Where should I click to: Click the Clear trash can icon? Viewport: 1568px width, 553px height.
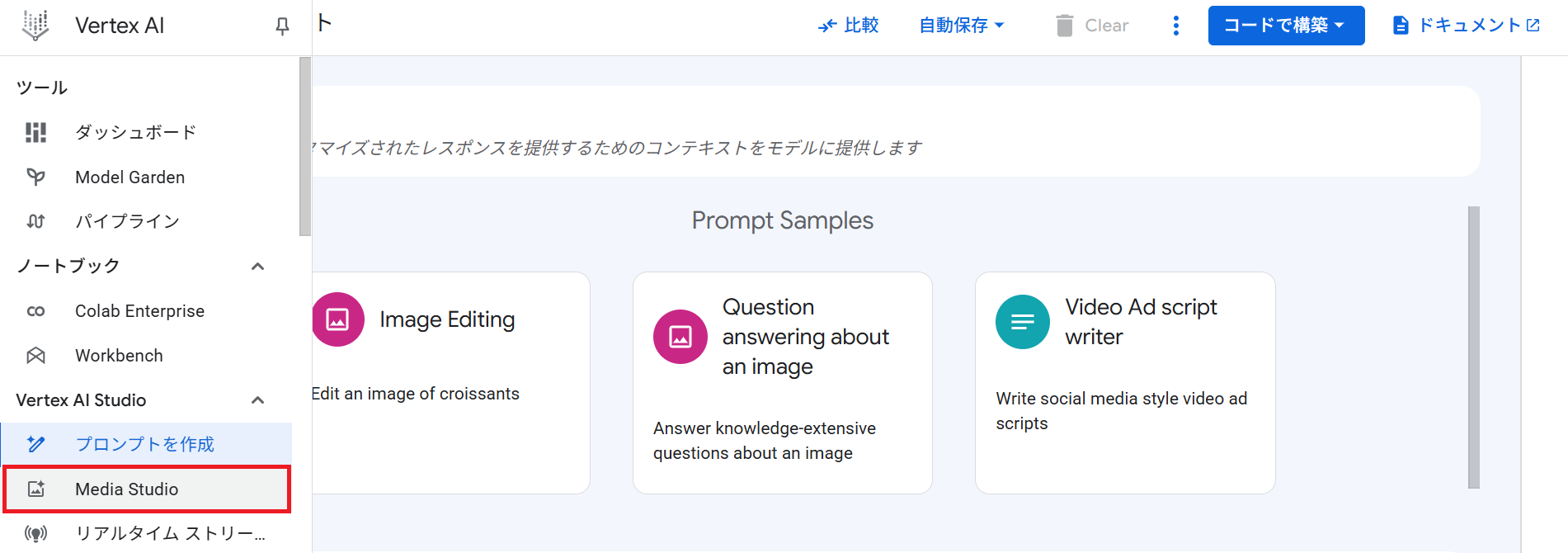[1065, 26]
